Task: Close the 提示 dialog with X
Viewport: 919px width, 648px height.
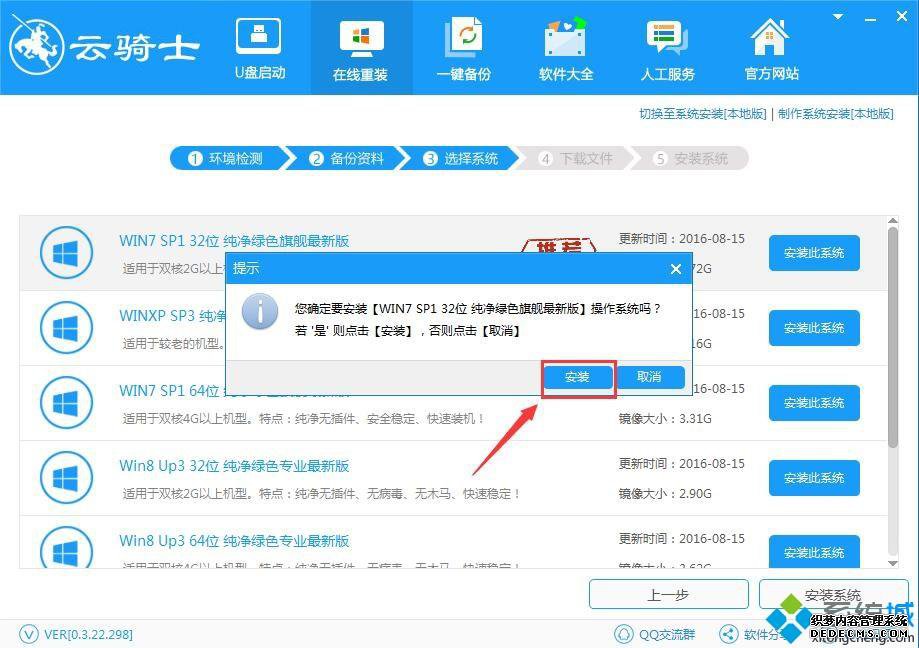Action: tap(675, 269)
